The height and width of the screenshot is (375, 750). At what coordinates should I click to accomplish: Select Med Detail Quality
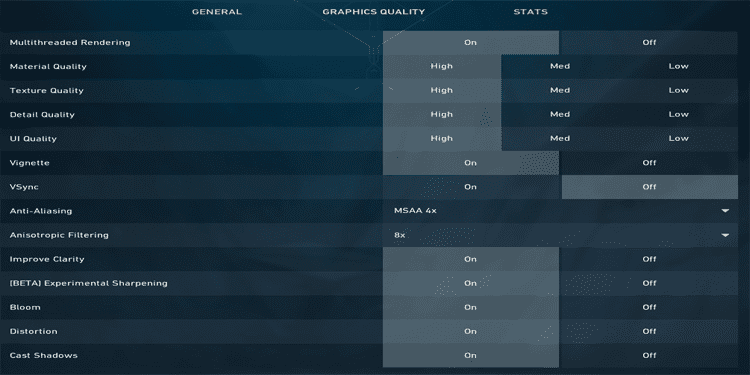pyautogui.click(x=560, y=114)
